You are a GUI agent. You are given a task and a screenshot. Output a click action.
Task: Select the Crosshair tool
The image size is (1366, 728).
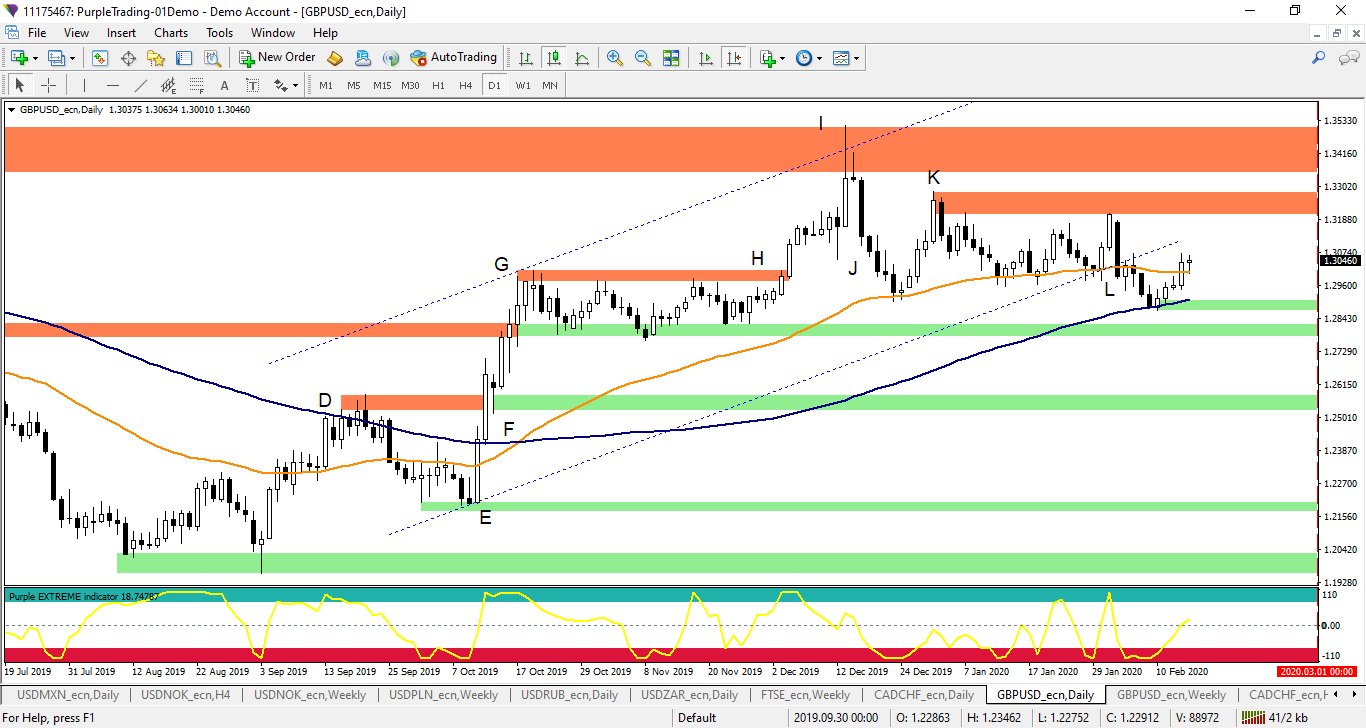point(48,85)
